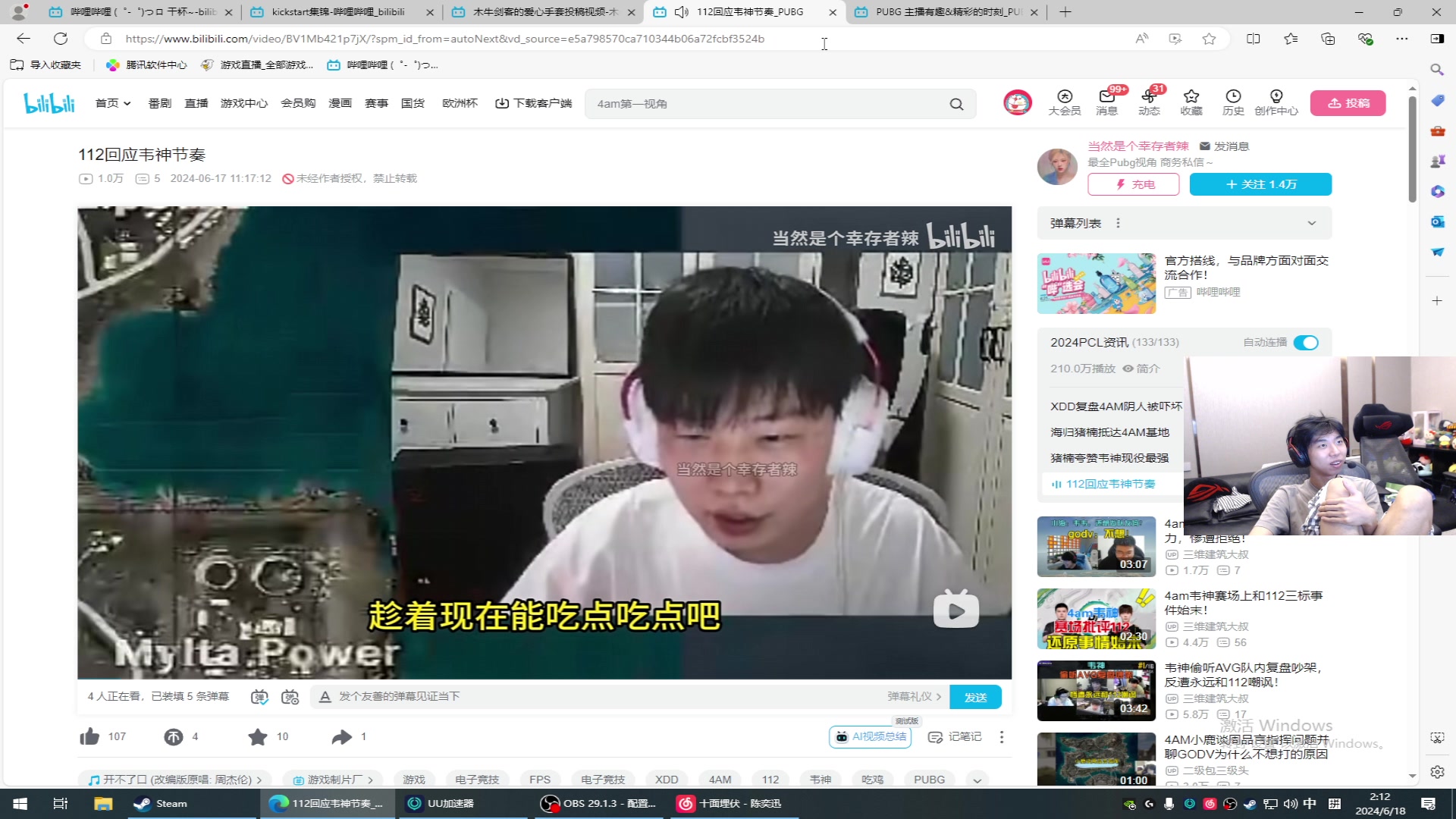Open background music 开不了口 tag
Image resolution: width=1456 pixels, height=819 pixels.
pos(175,780)
